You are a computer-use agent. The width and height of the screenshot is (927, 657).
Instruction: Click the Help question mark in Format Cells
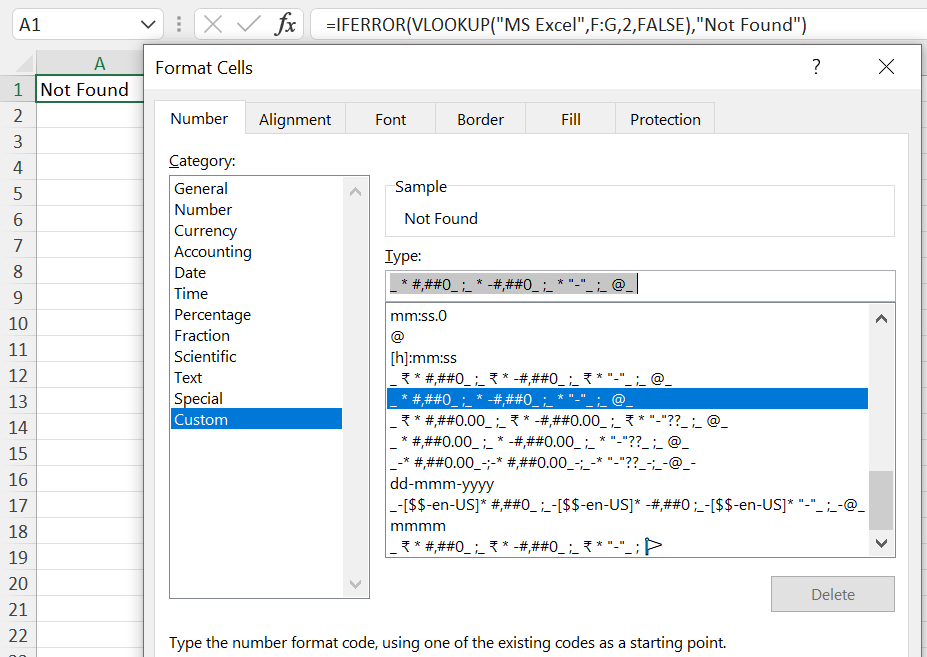tap(816, 66)
